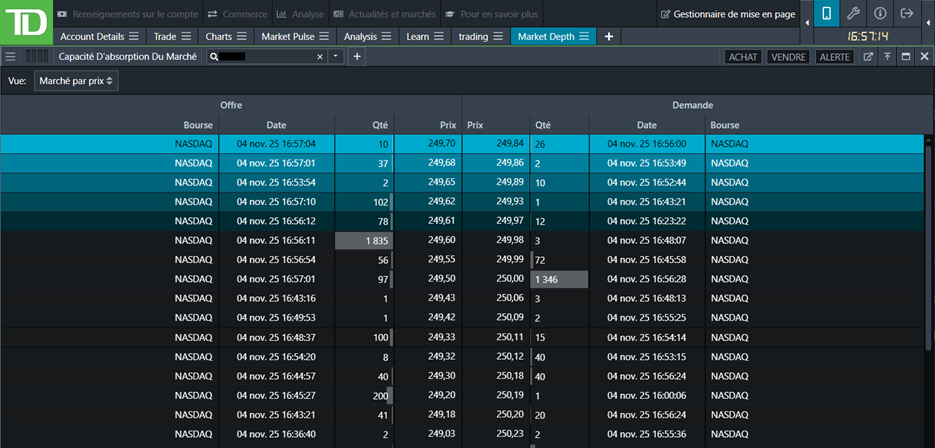This screenshot has width=935, height=448.
Task: Click the pin-to-top arrow icon in panel header
Action: pos(886,57)
